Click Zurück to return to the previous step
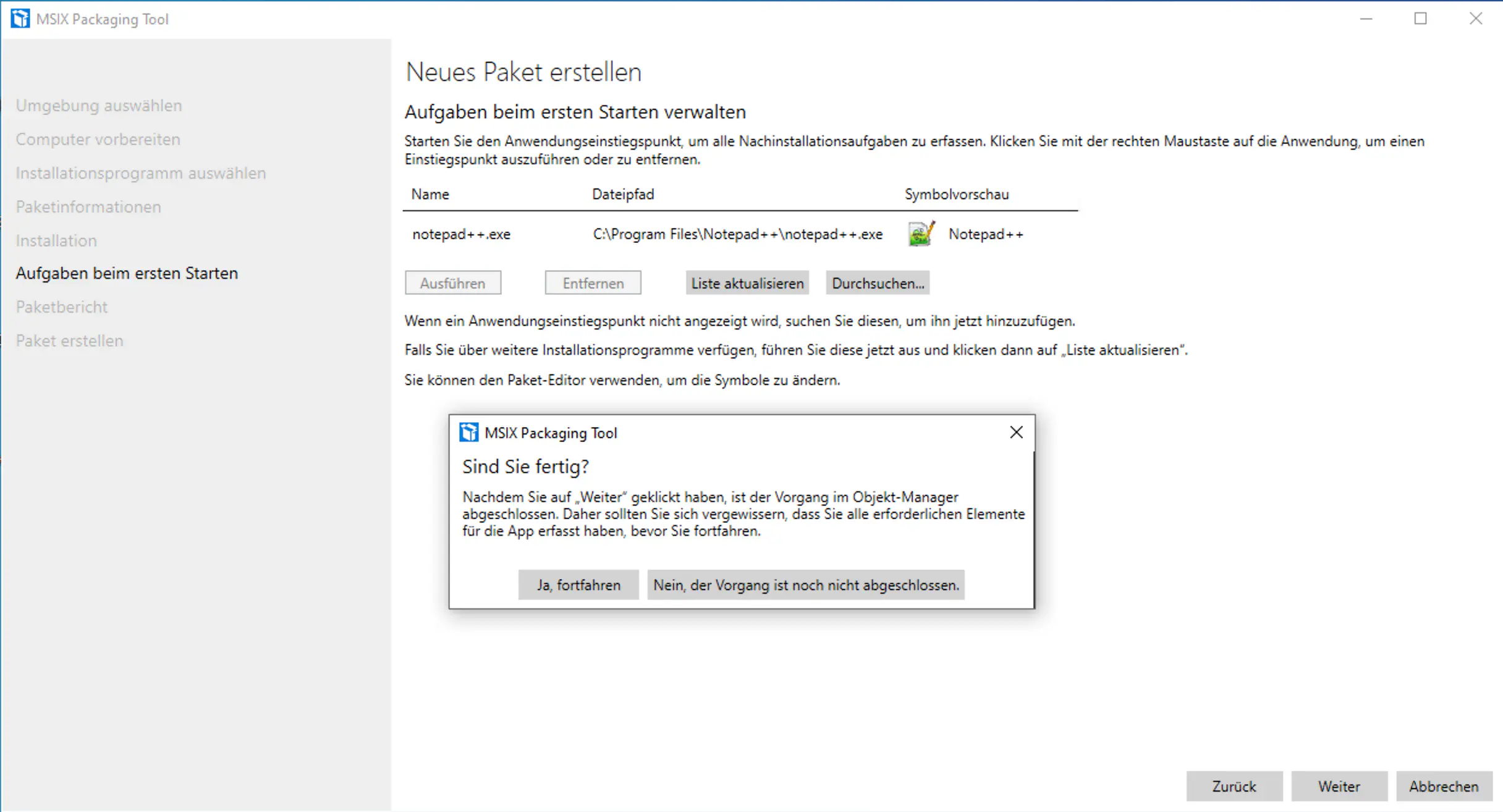 point(1234,786)
